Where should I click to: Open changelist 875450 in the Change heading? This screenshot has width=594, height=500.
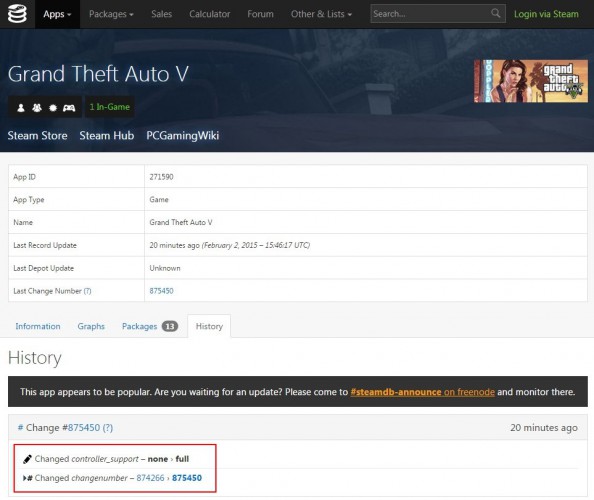pos(84,428)
